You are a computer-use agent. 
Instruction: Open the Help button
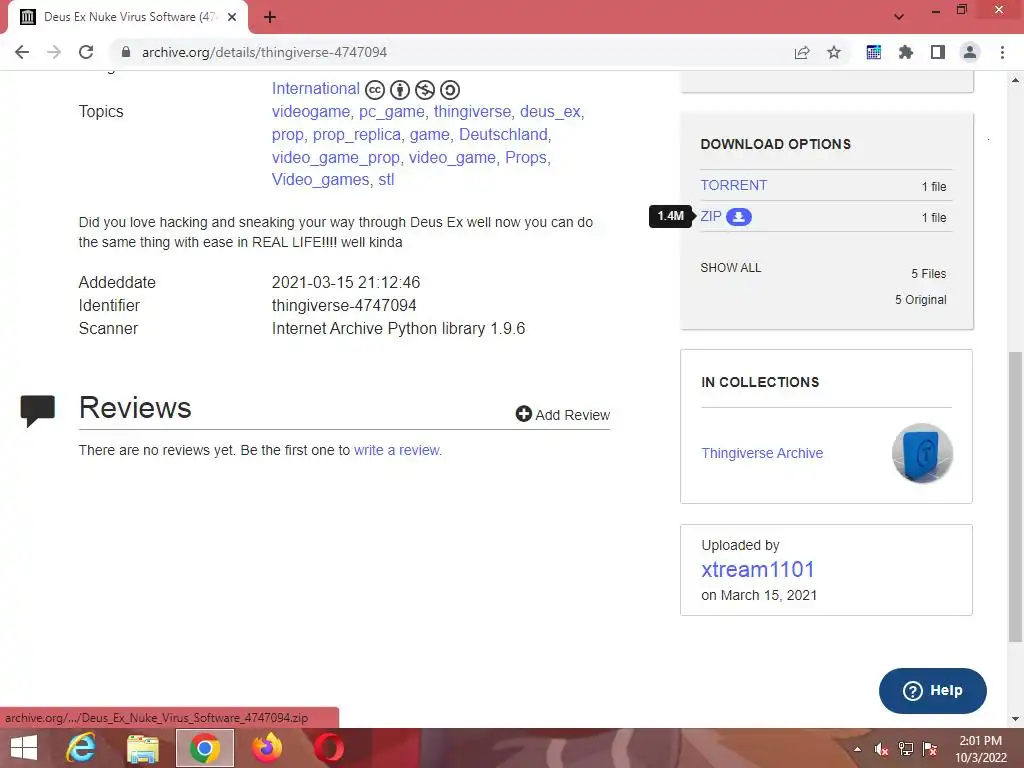pos(933,690)
